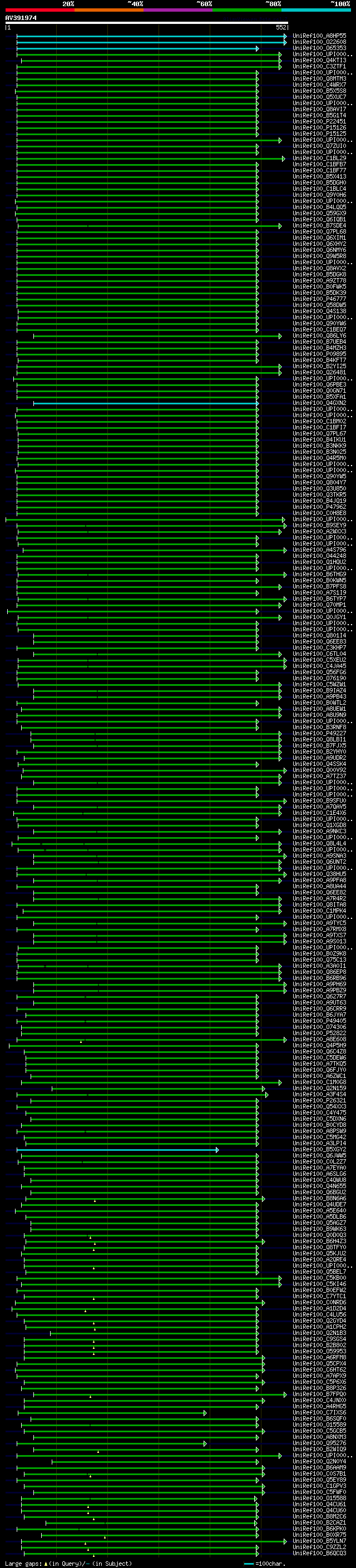Select label UniRef100_B5X5S8
This screenshot has height=1568, width=356.
click(319, 91)
